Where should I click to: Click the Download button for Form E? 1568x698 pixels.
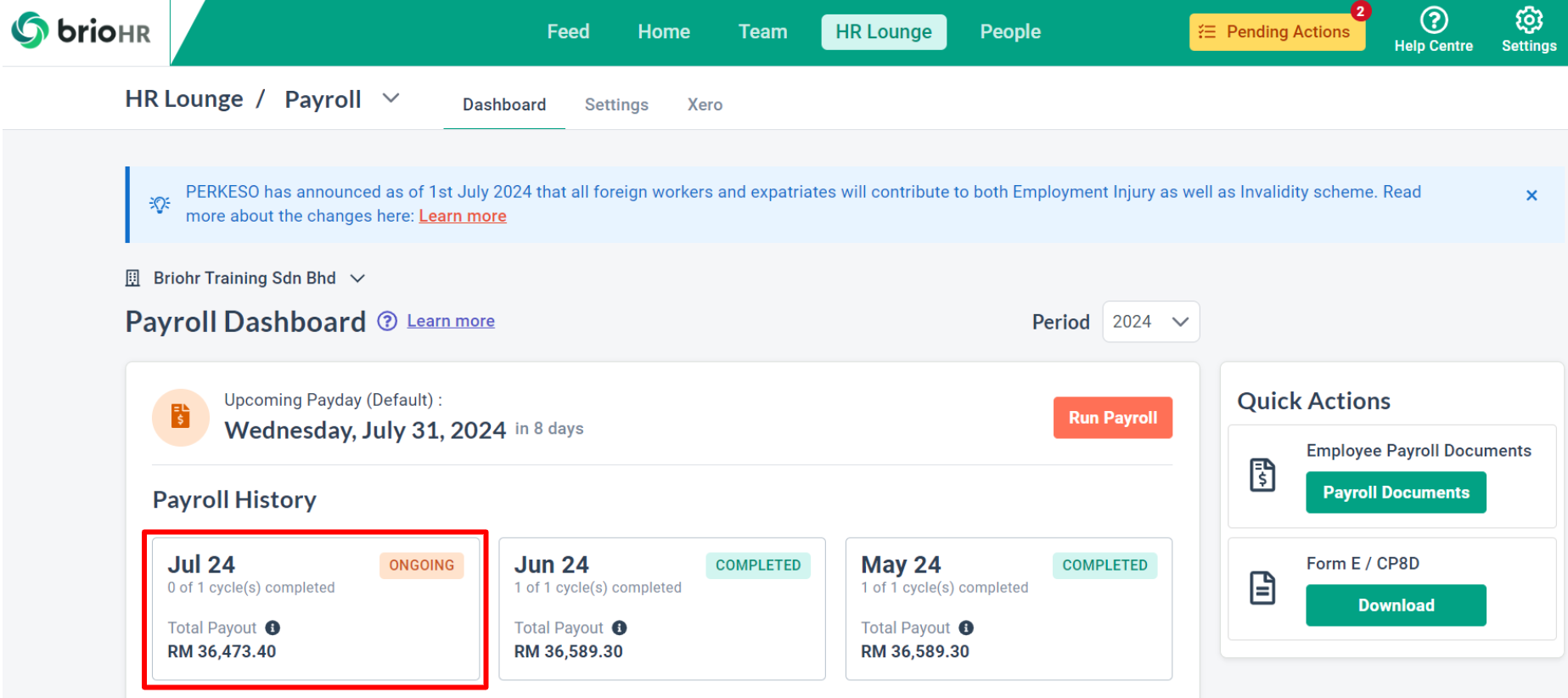point(1396,605)
